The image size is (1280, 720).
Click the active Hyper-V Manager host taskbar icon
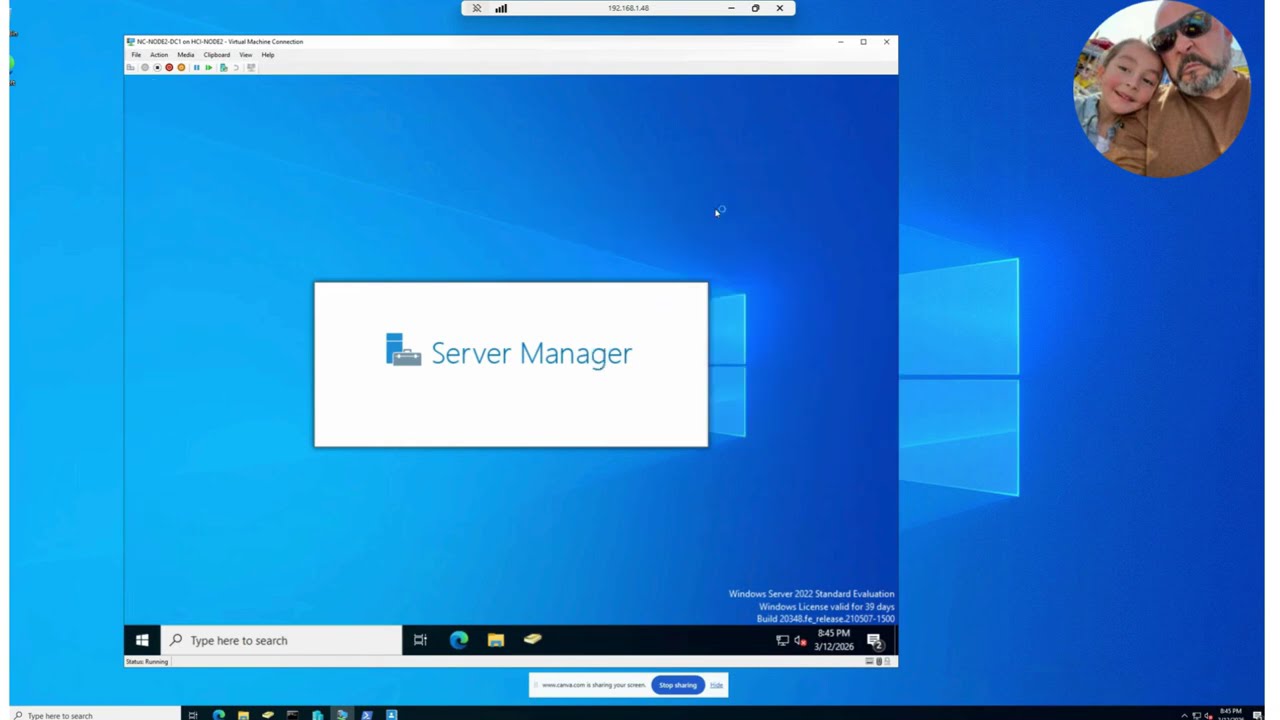click(342, 715)
